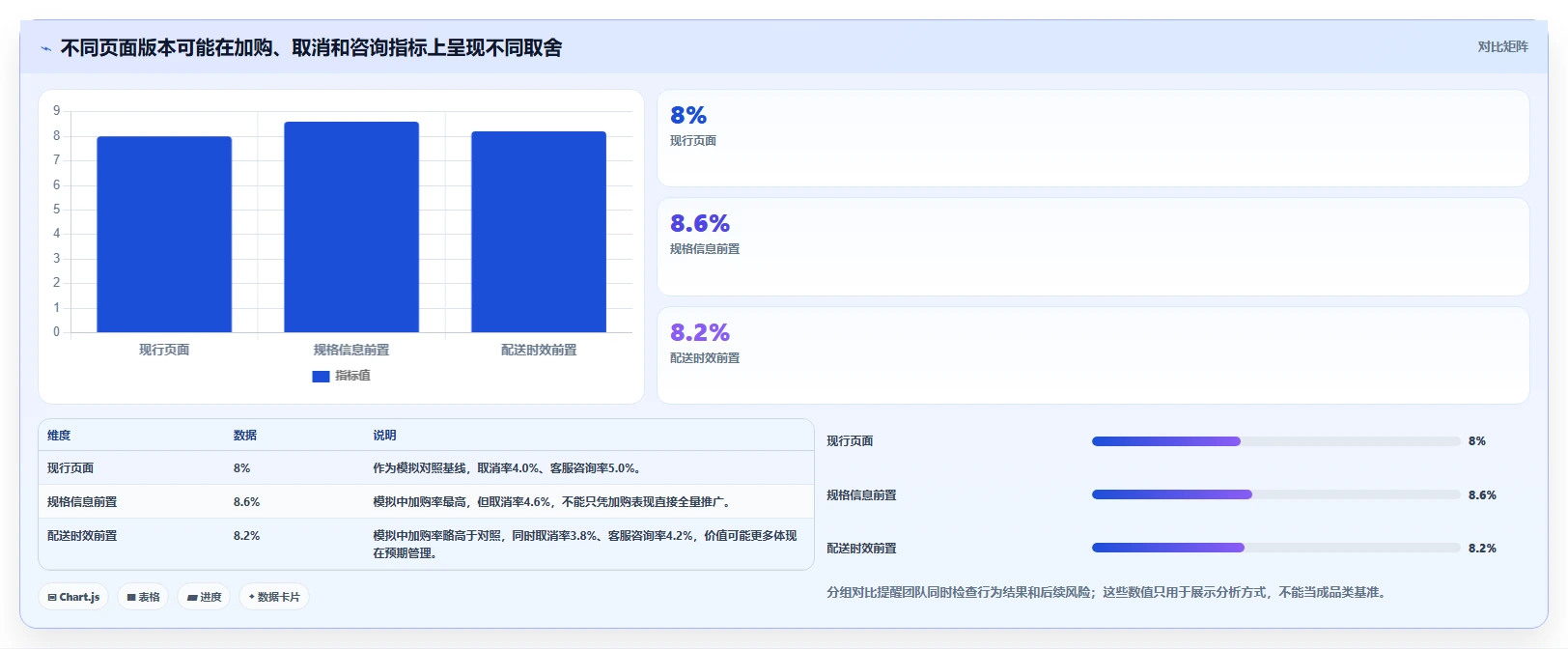Viewport: 1568px width, 649px height.
Task: Click the 现行页面 caption under the 8% card
Action: click(x=693, y=141)
